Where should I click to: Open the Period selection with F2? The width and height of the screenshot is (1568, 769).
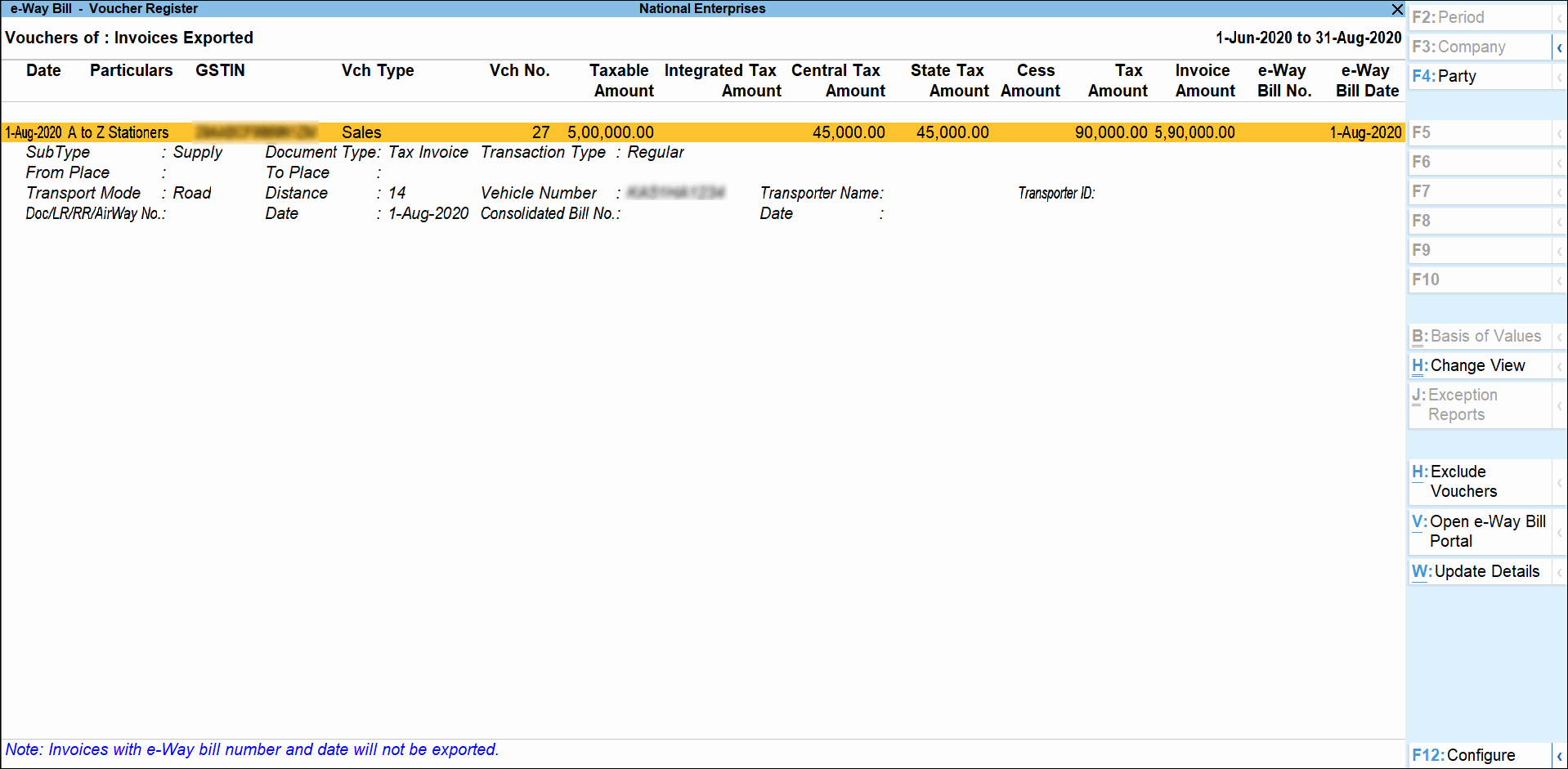tap(1463, 16)
